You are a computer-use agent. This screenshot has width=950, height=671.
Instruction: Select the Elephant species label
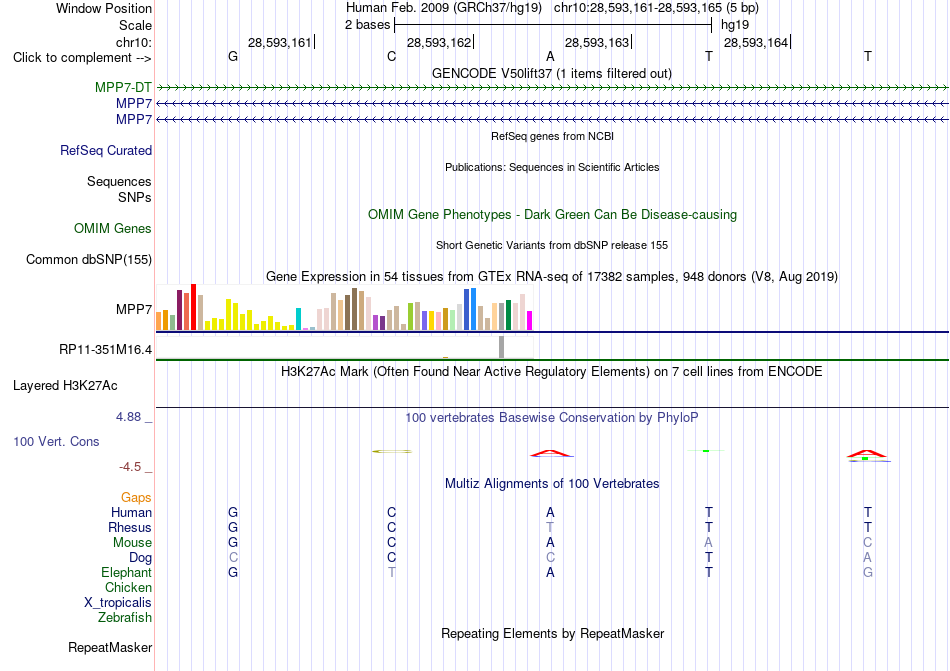[x=127, y=572]
